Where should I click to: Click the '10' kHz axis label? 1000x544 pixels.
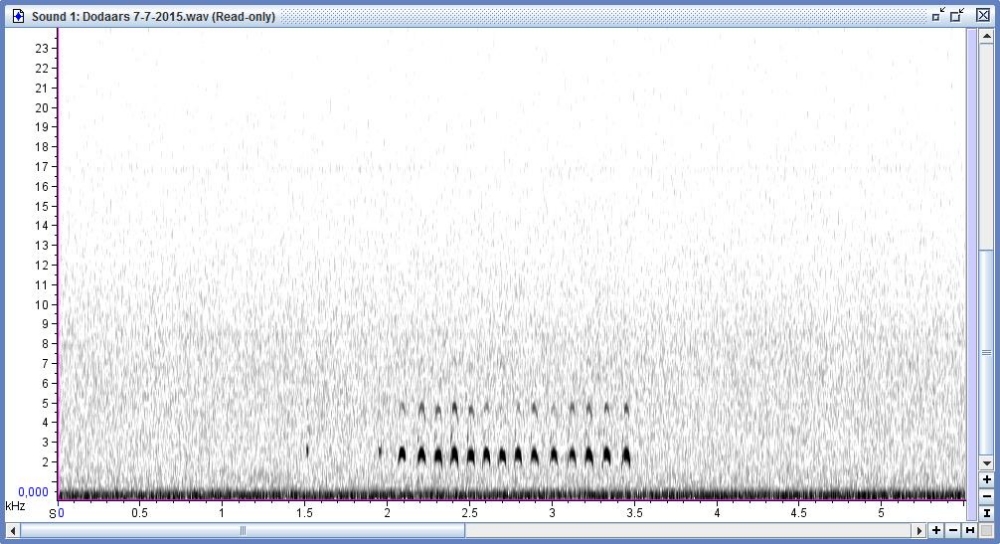pos(41,304)
